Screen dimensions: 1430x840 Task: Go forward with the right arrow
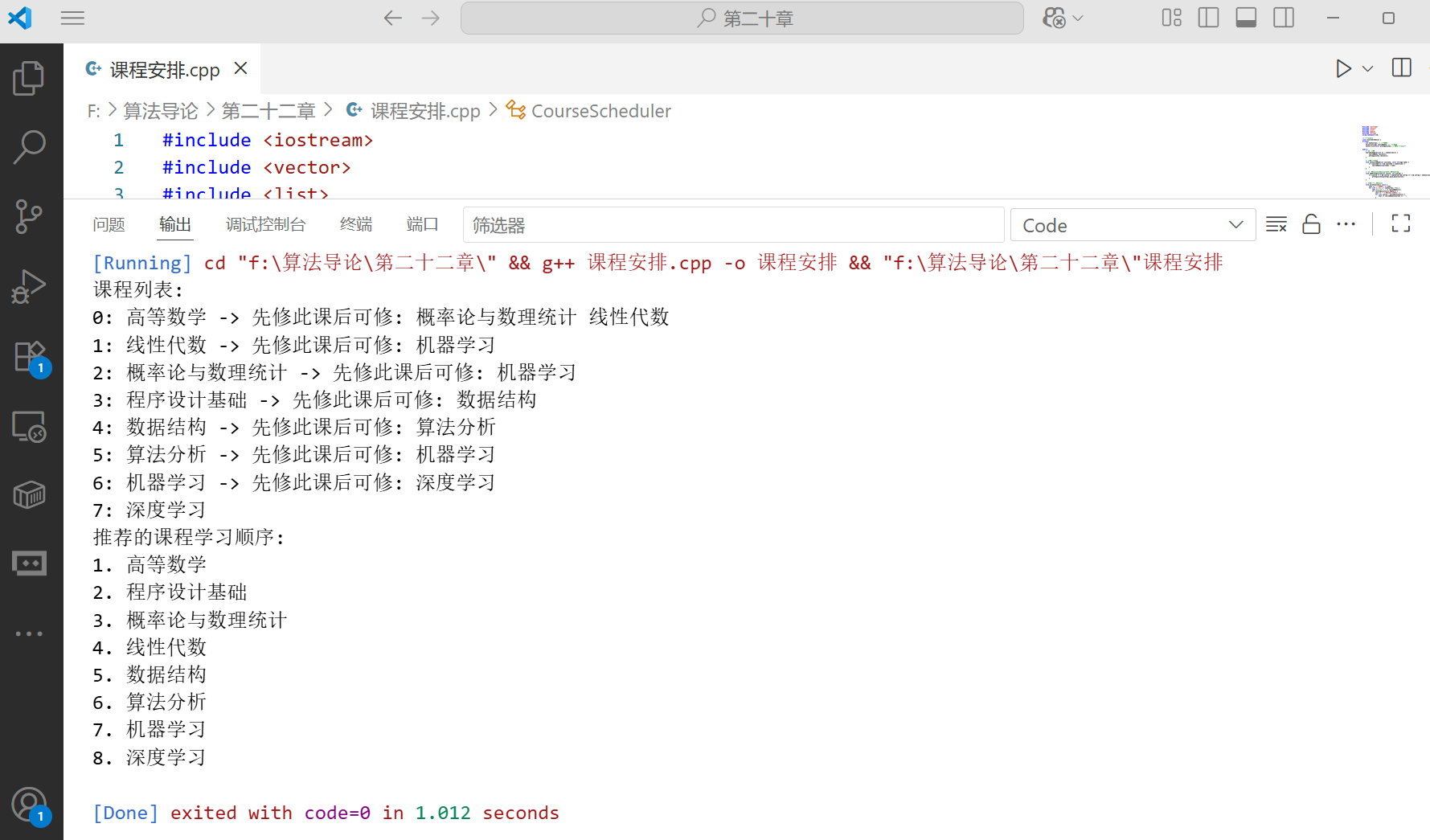pyautogui.click(x=431, y=18)
